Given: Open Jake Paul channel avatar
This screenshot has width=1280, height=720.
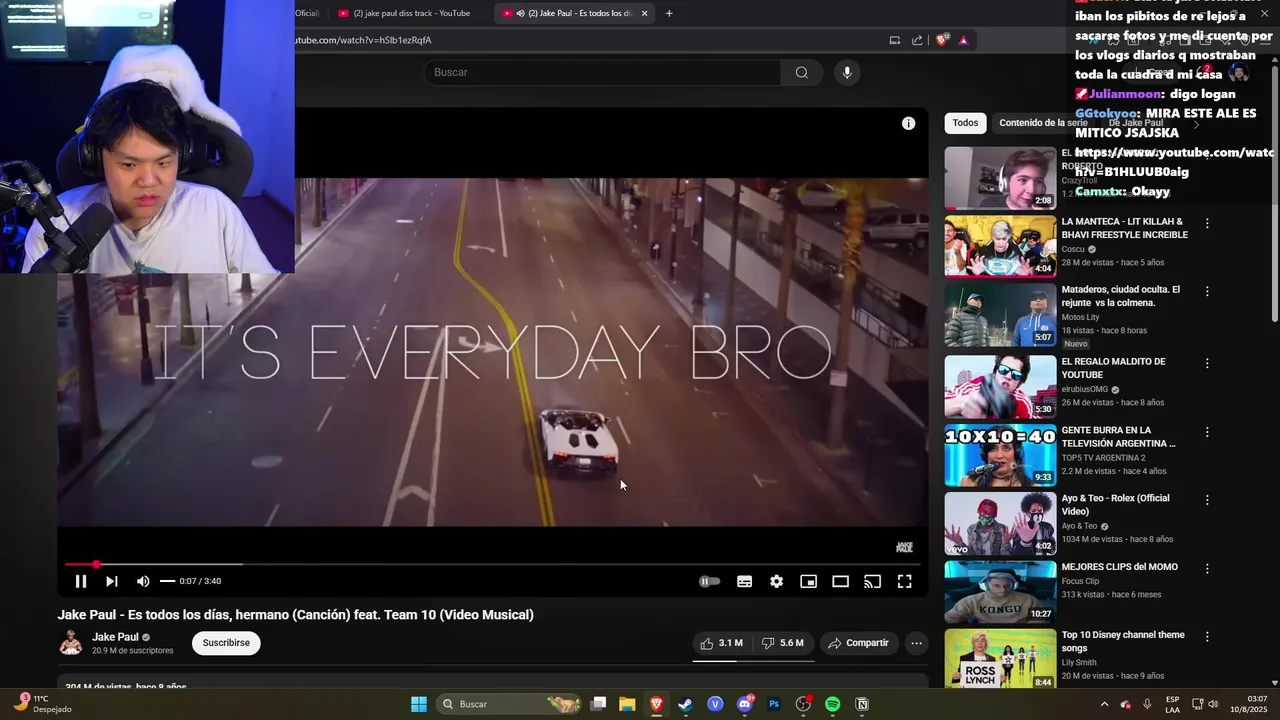Looking at the screenshot, I should [71, 643].
